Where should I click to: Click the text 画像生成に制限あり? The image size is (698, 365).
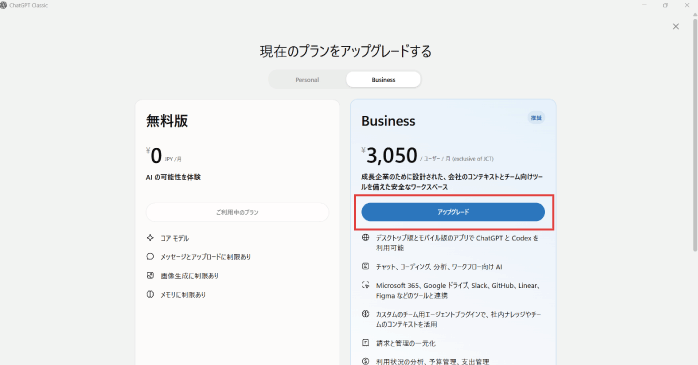tap(190, 276)
